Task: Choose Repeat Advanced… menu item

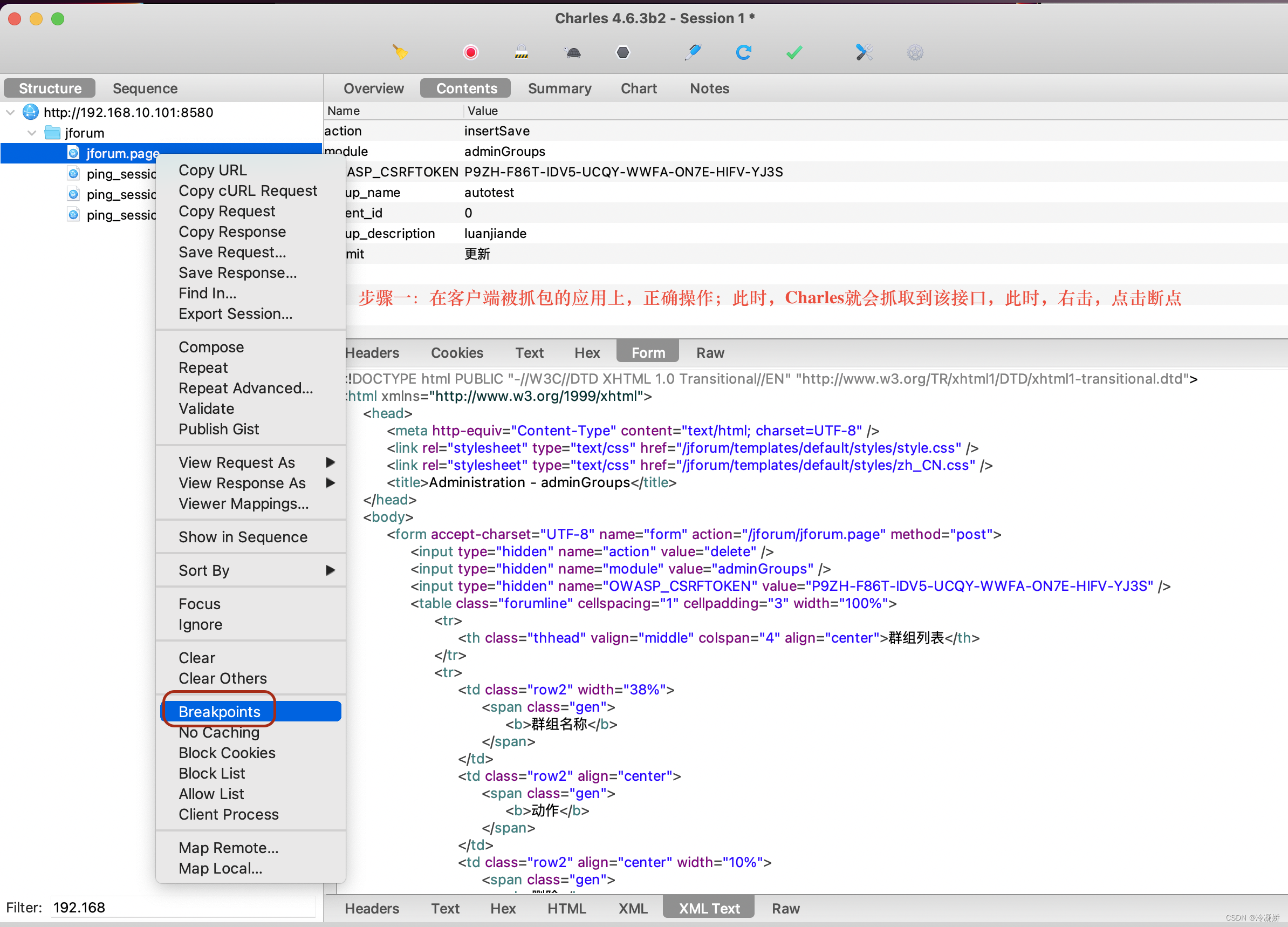Action: pyautogui.click(x=250, y=388)
